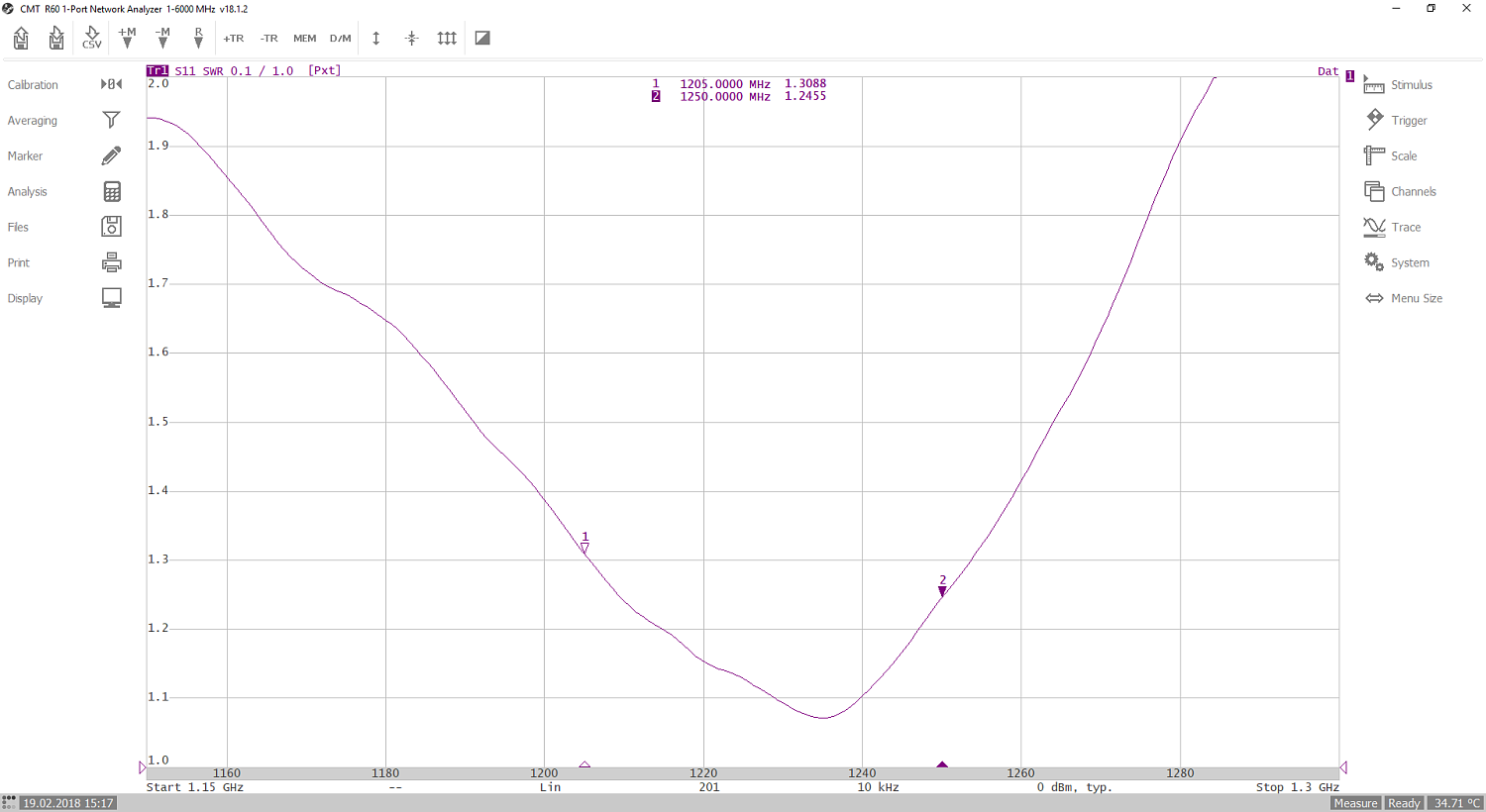This screenshot has width=1486, height=812.
Task: Click the S11 measurement parameter label
Action: click(185, 71)
